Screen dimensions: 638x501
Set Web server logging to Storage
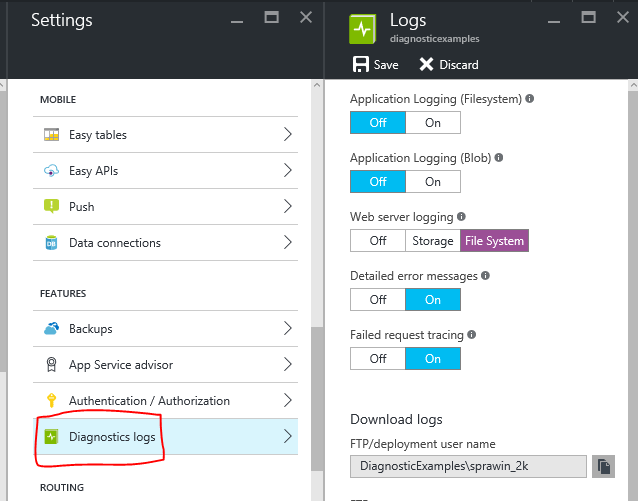[433, 241]
